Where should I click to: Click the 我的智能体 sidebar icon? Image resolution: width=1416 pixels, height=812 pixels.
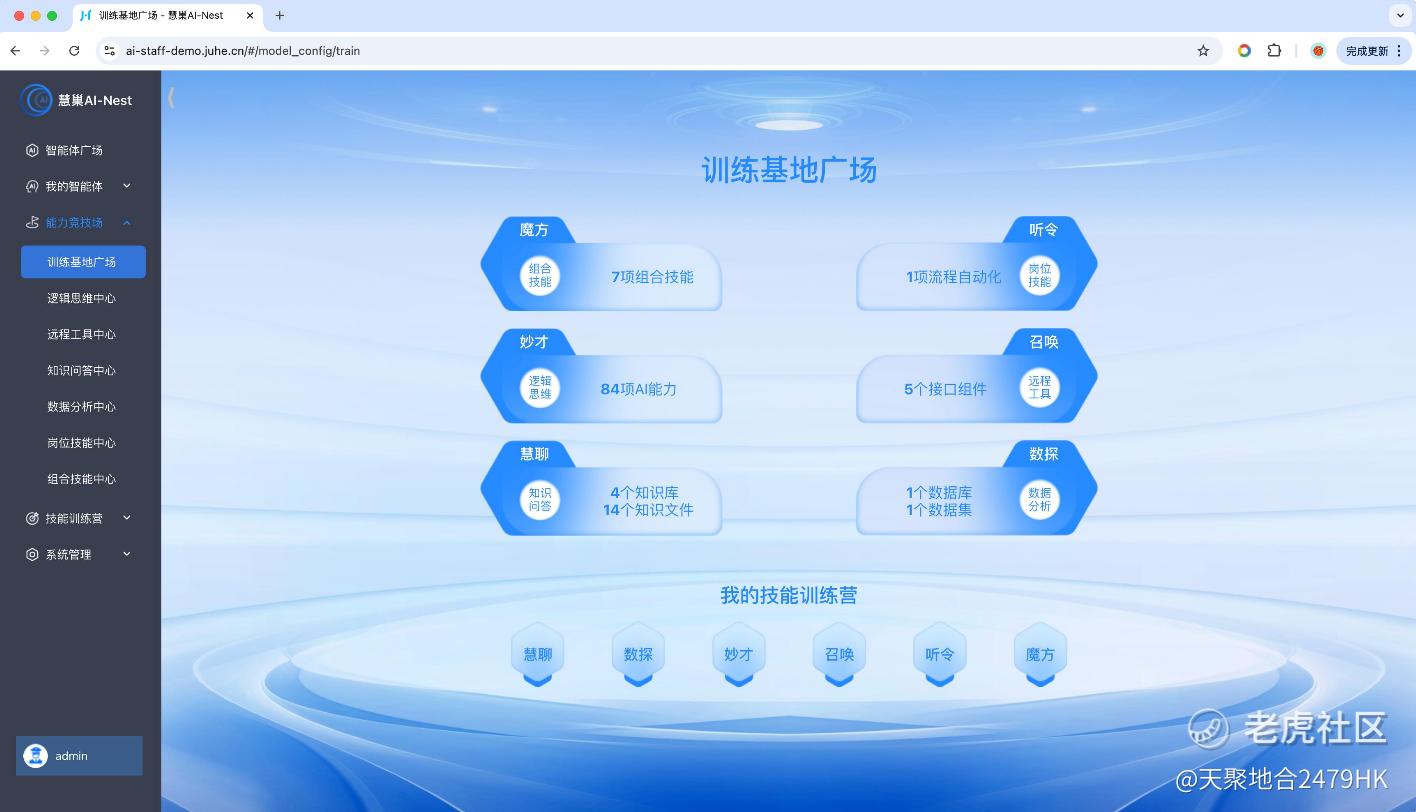tap(32, 186)
